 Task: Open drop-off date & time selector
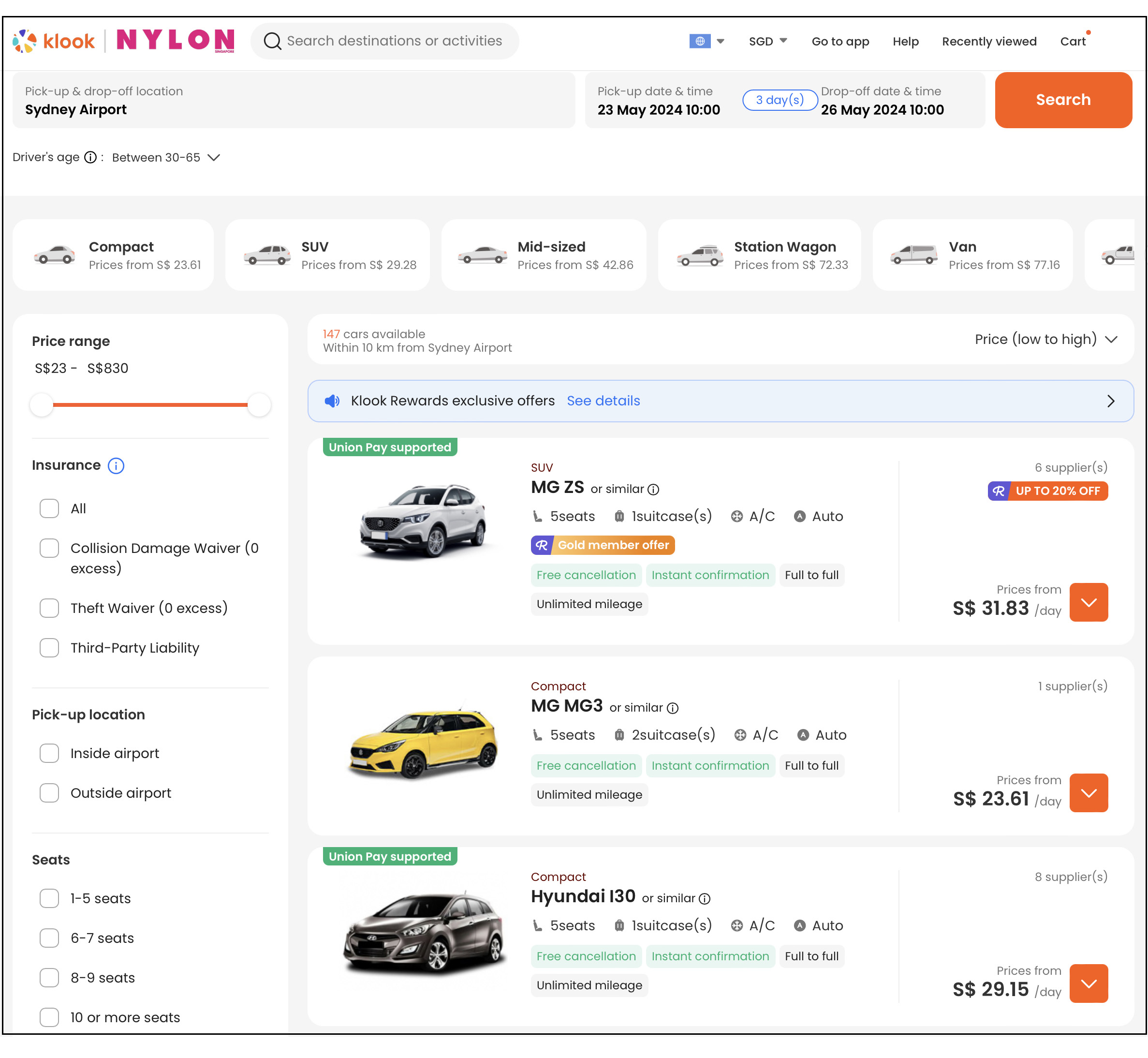click(883, 101)
